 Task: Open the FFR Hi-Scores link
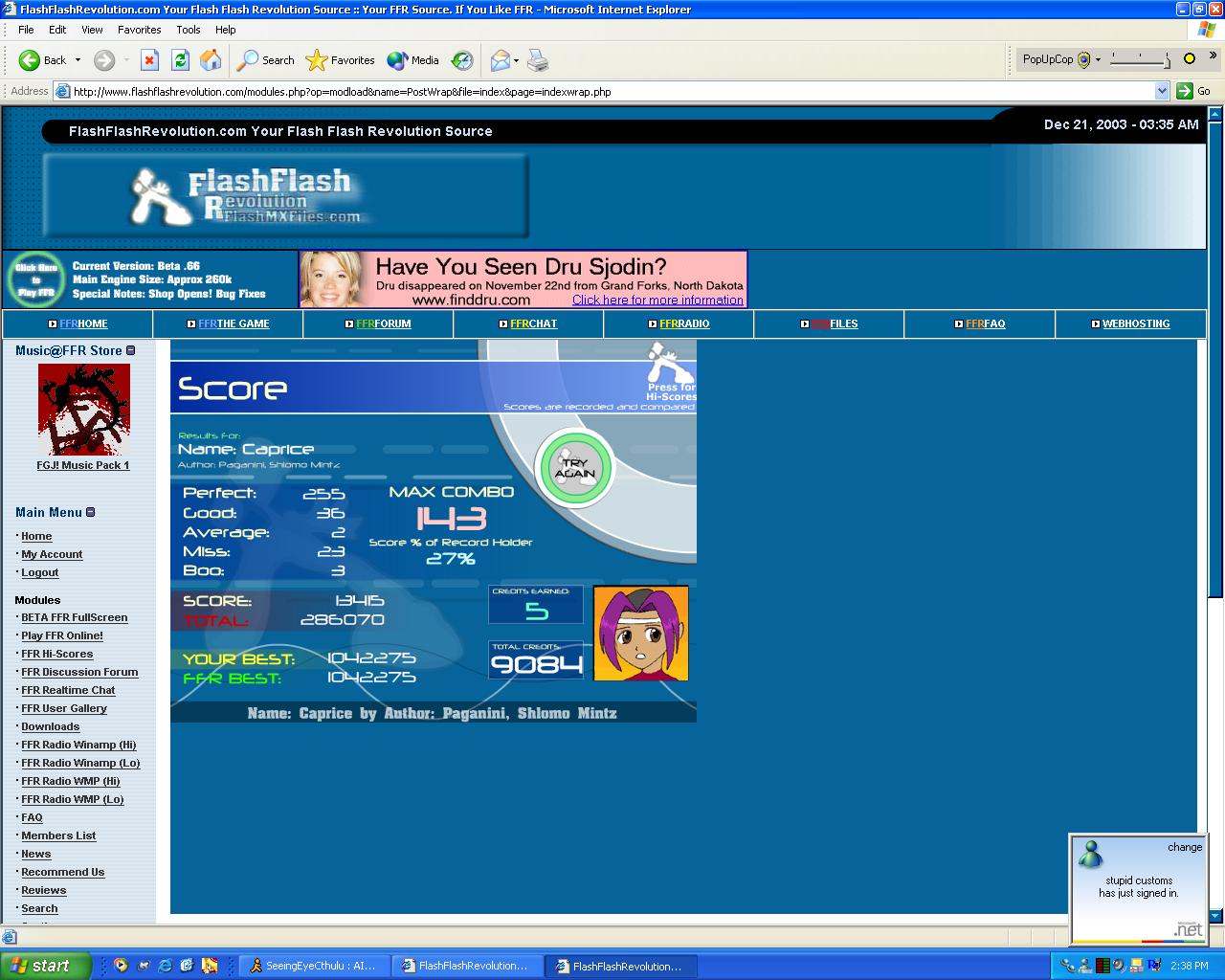click(x=57, y=654)
